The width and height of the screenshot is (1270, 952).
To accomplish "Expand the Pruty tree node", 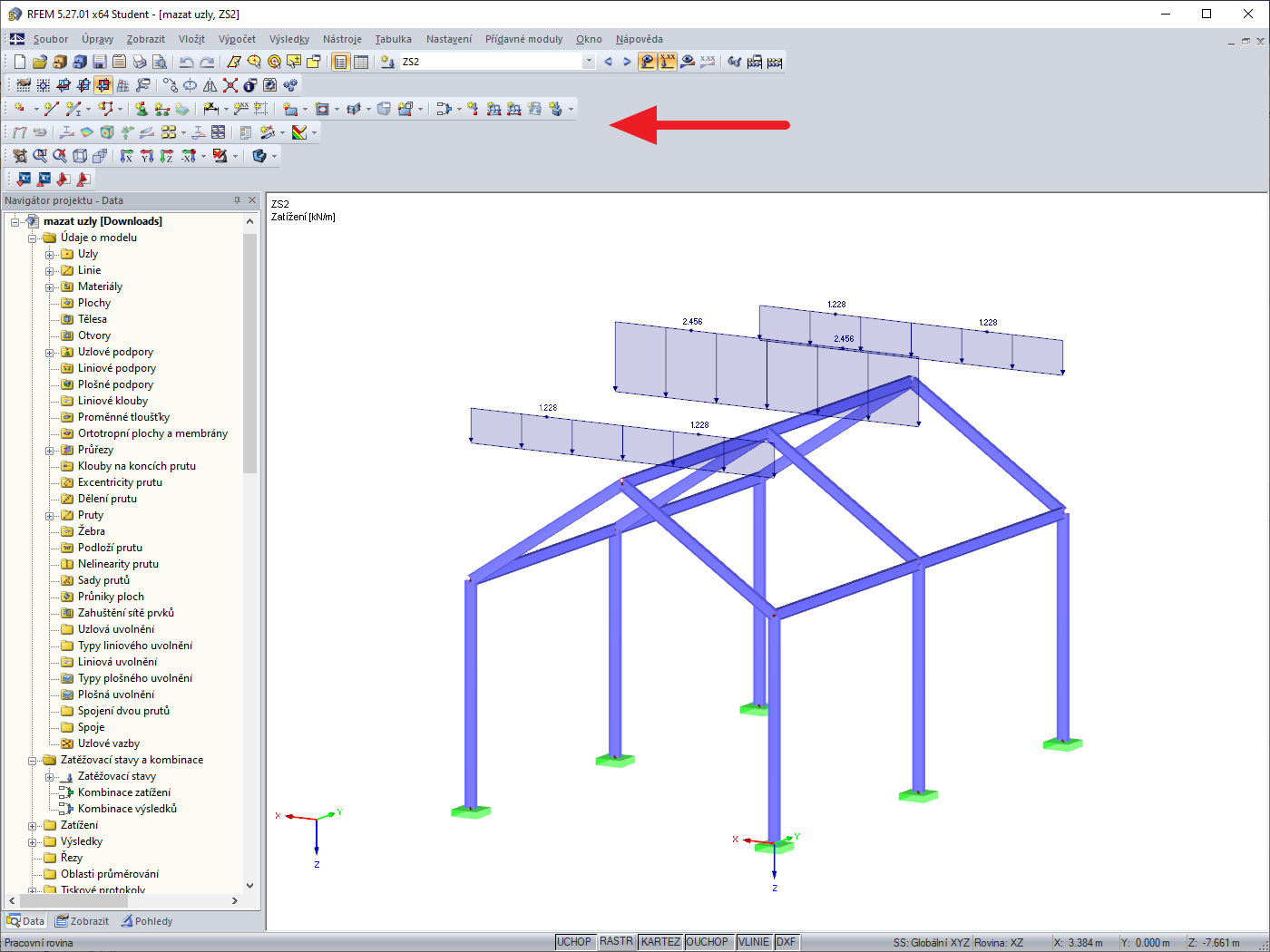I will click(x=50, y=515).
